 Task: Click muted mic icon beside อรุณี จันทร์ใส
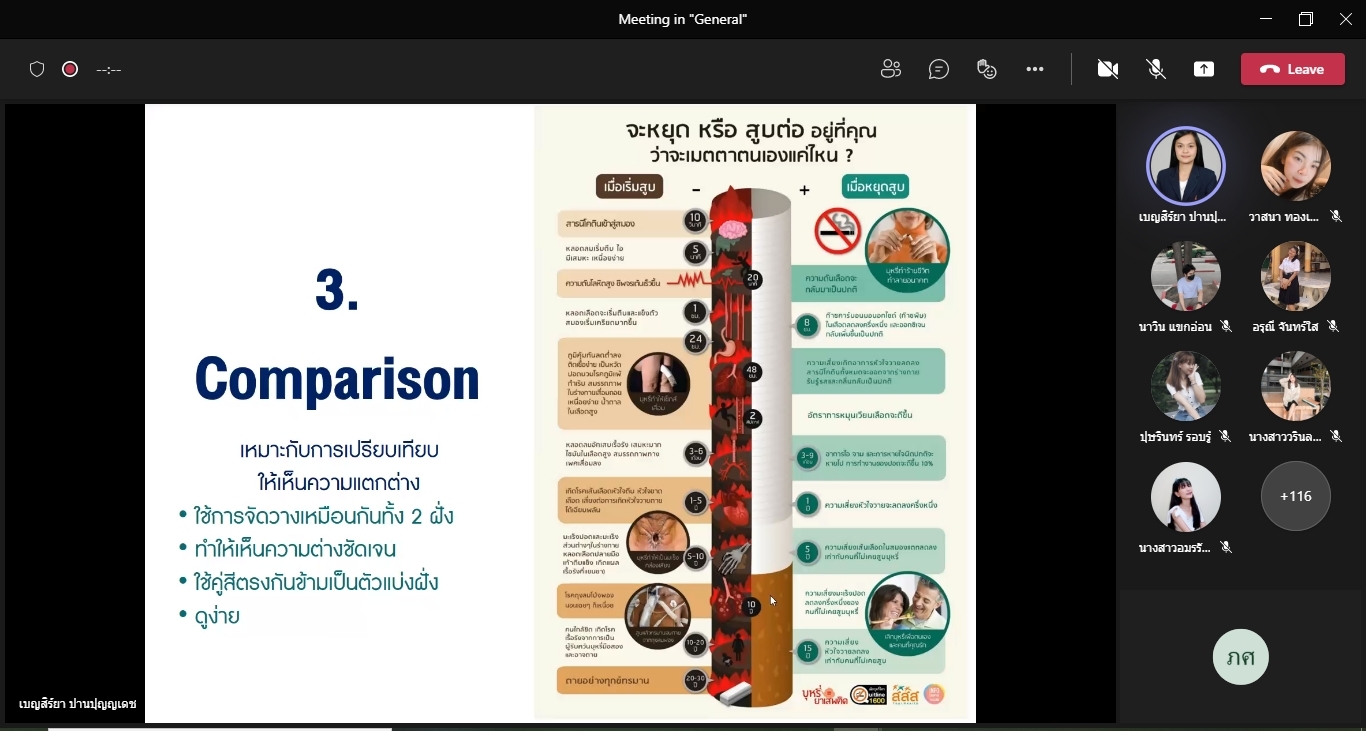point(1333,327)
